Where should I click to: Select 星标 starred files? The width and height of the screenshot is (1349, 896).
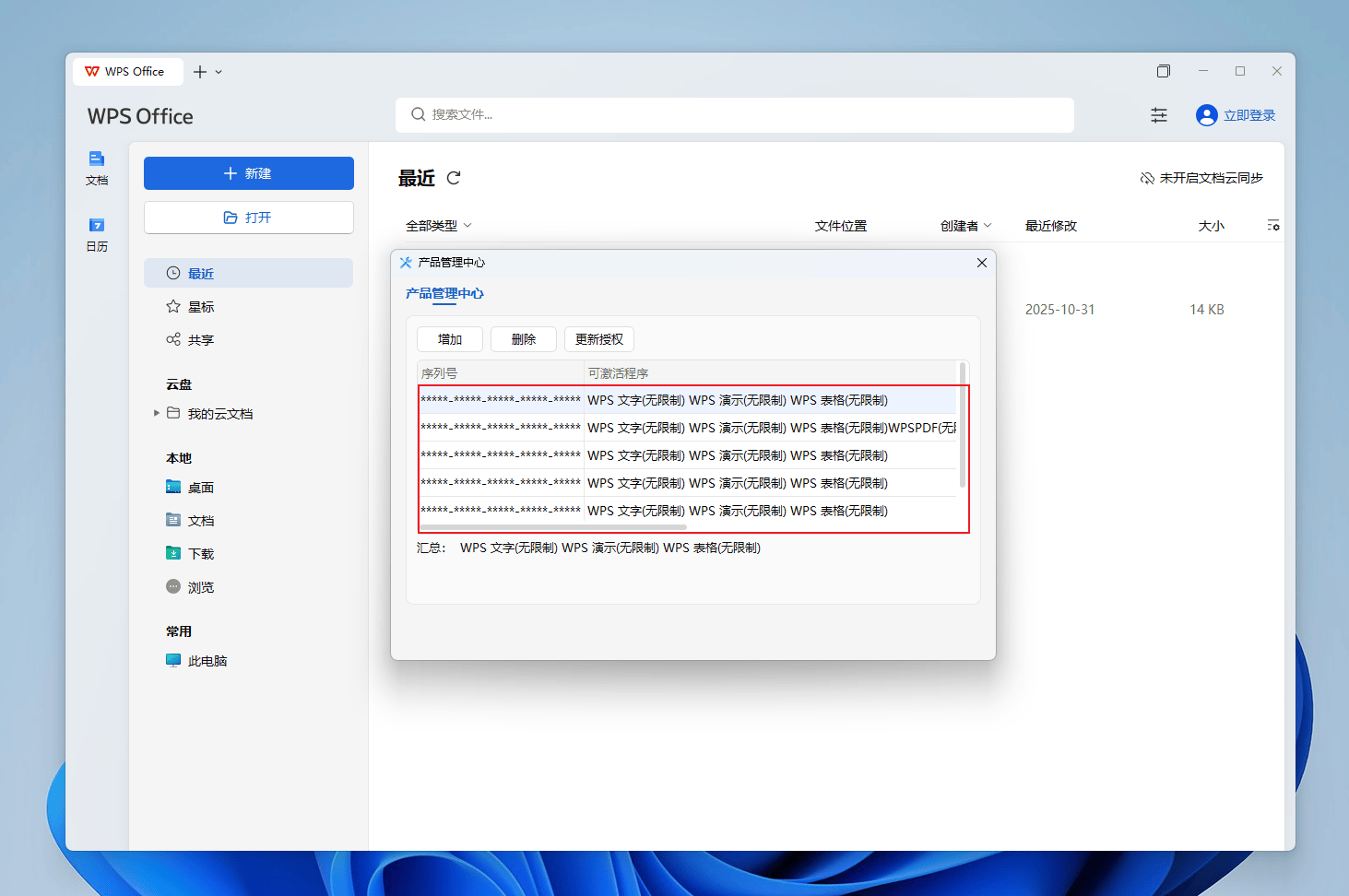tap(201, 306)
